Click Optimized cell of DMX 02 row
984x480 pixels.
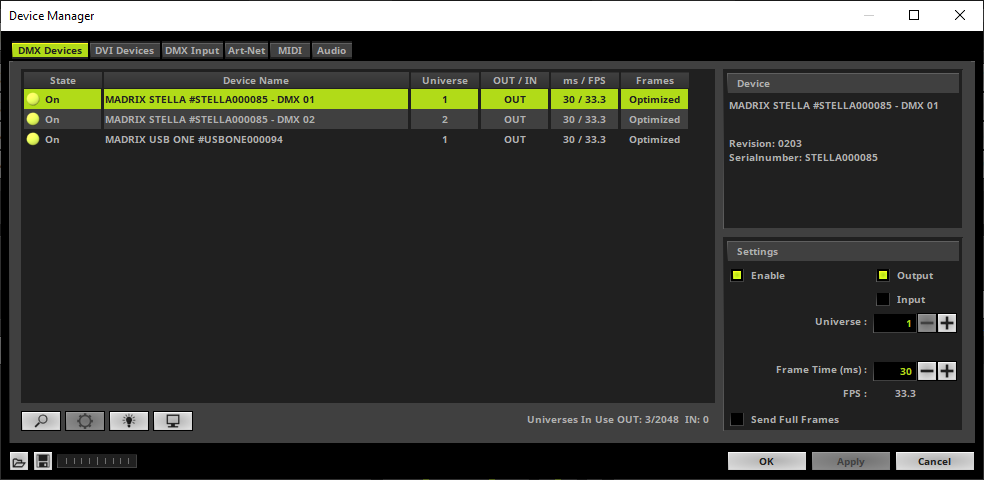pyautogui.click(x=655, y=119)
